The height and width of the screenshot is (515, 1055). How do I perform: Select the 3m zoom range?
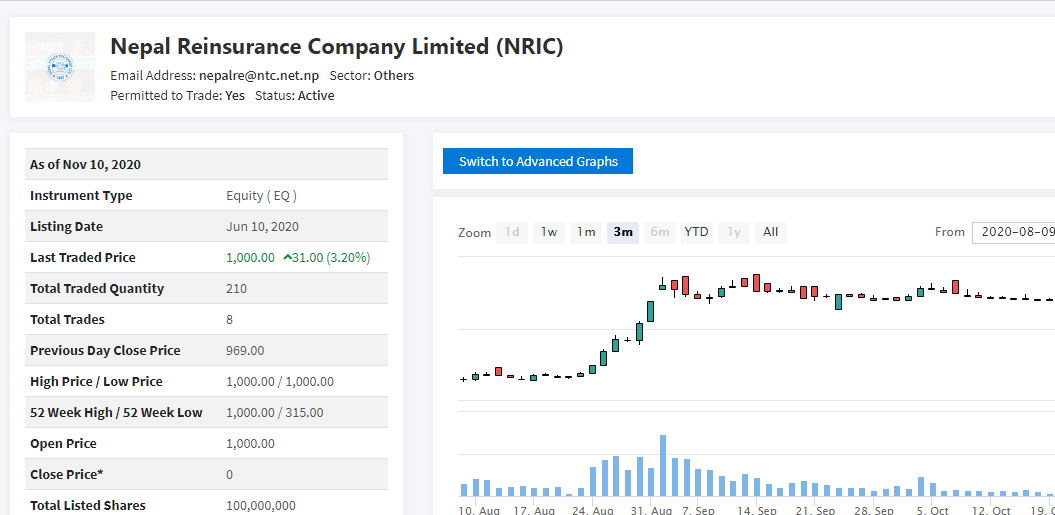(623, 232)
